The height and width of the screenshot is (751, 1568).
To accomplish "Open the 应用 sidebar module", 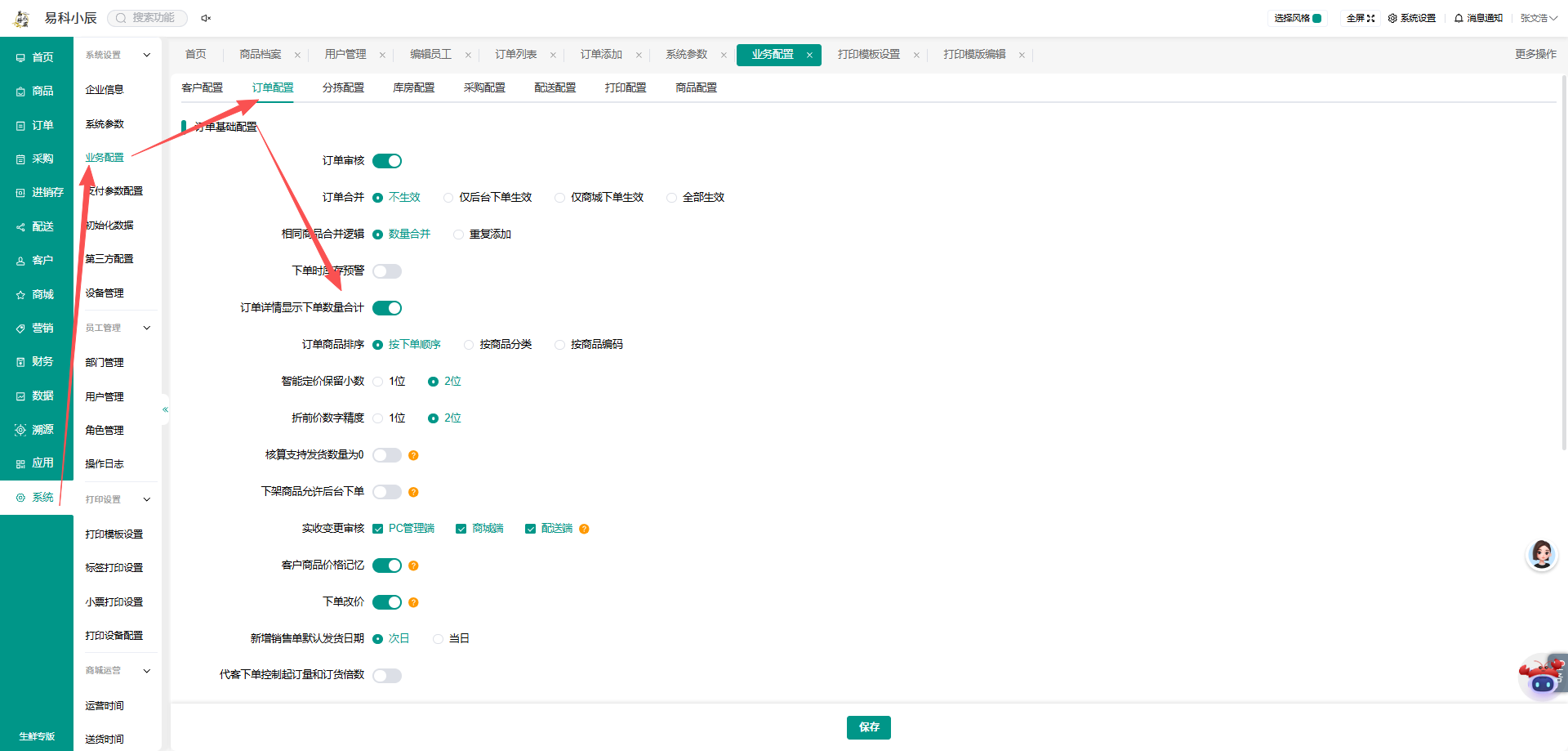I will pos(36,463).
